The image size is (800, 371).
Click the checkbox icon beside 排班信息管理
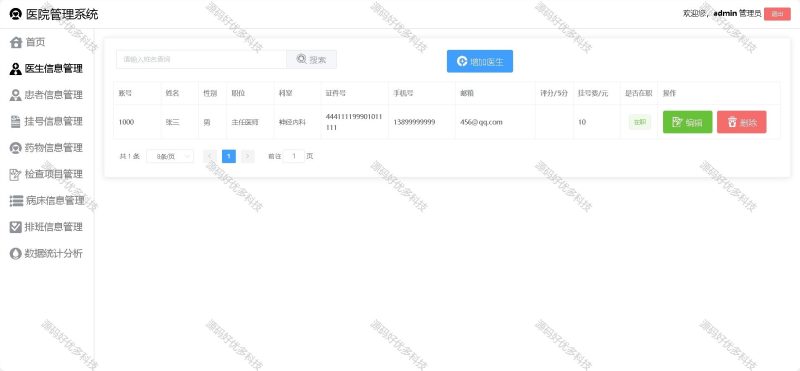click(16, 227)
